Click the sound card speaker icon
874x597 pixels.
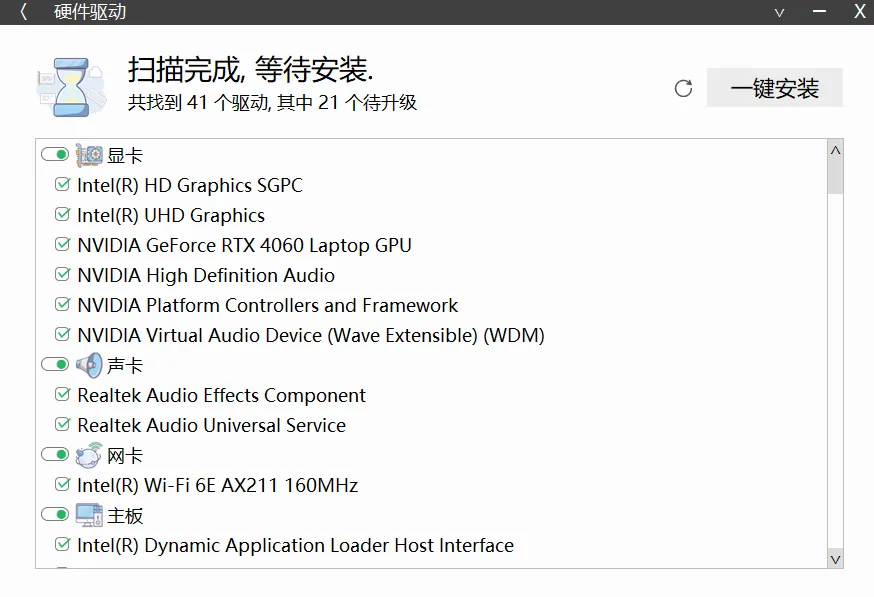click(x=89, y=365)
